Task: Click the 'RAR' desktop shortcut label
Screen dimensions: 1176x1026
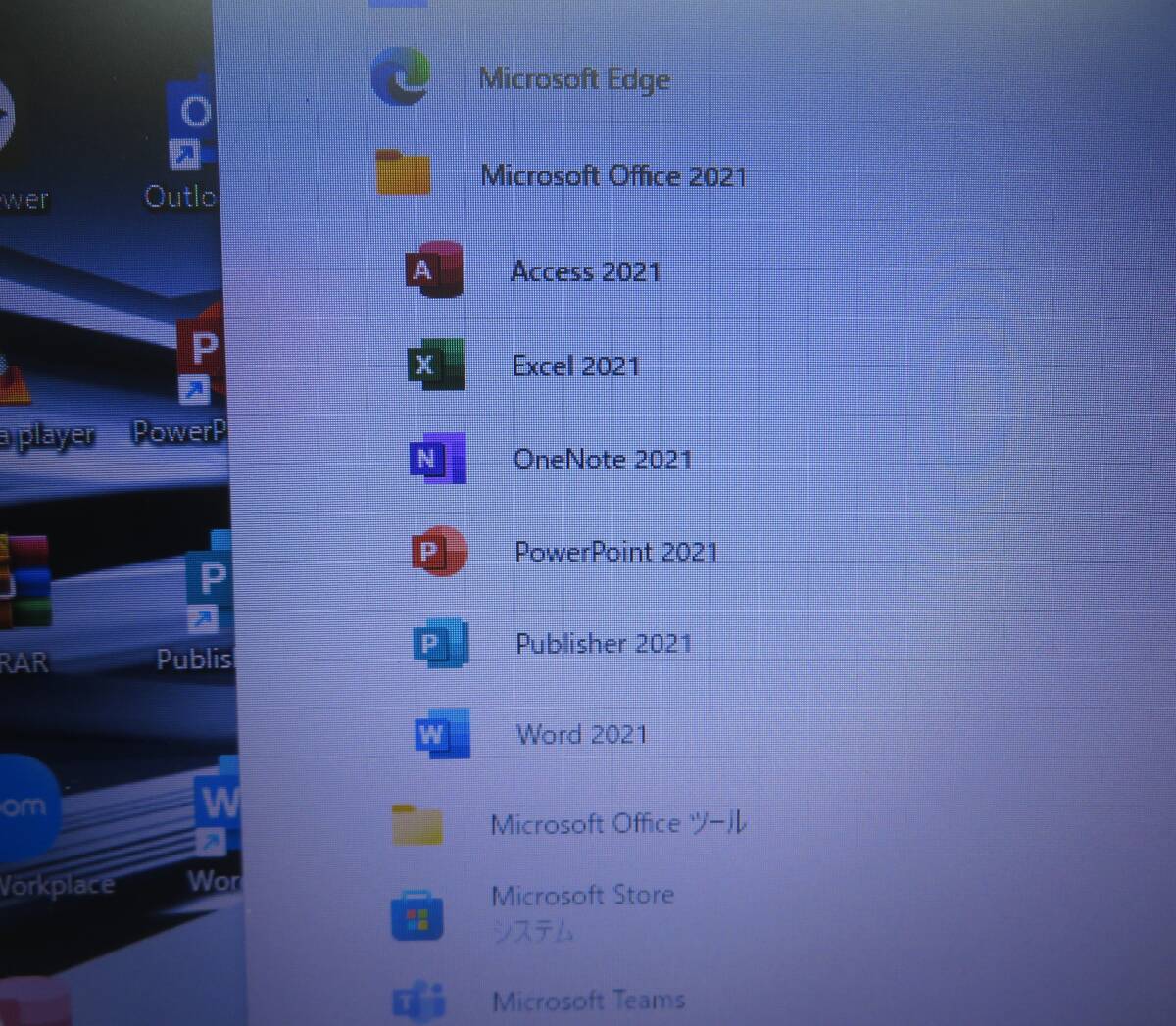Action: (24, 662)
